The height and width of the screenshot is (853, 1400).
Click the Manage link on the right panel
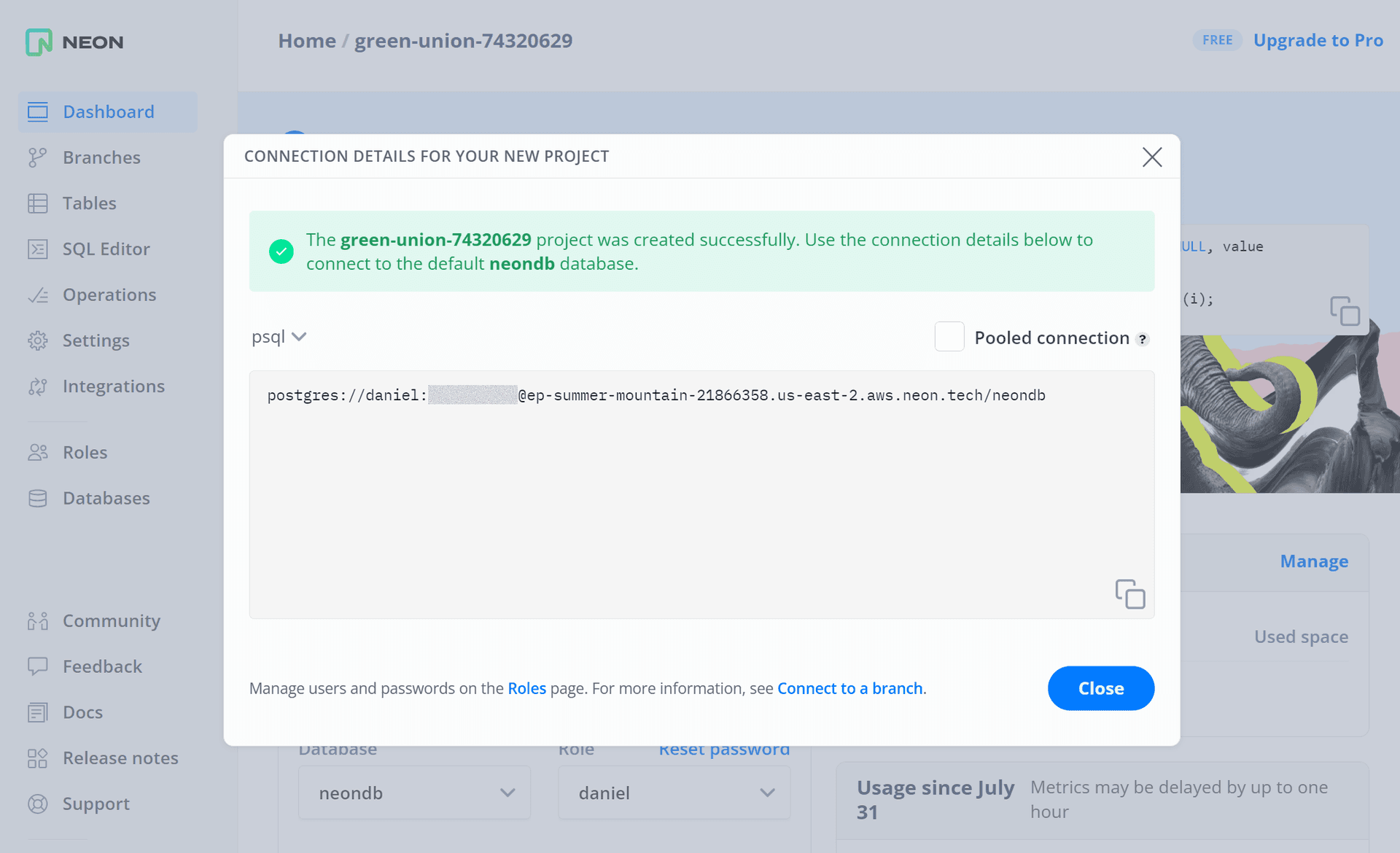pos(1314,561)
